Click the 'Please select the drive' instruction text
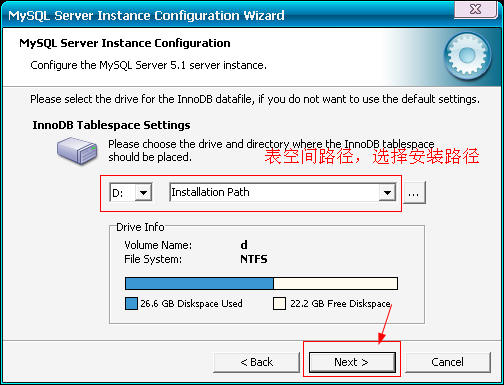 tap(255, 99)
